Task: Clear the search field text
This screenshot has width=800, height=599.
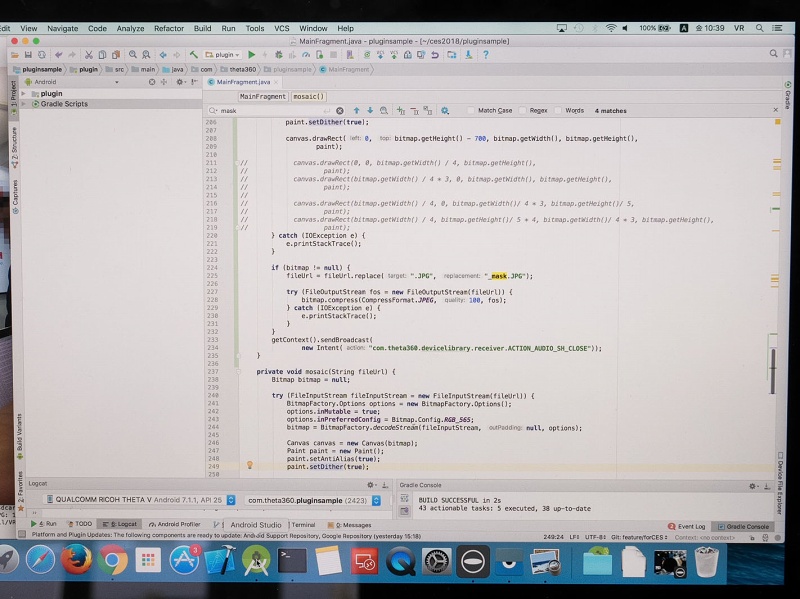Action: click(x=339, y=110)
